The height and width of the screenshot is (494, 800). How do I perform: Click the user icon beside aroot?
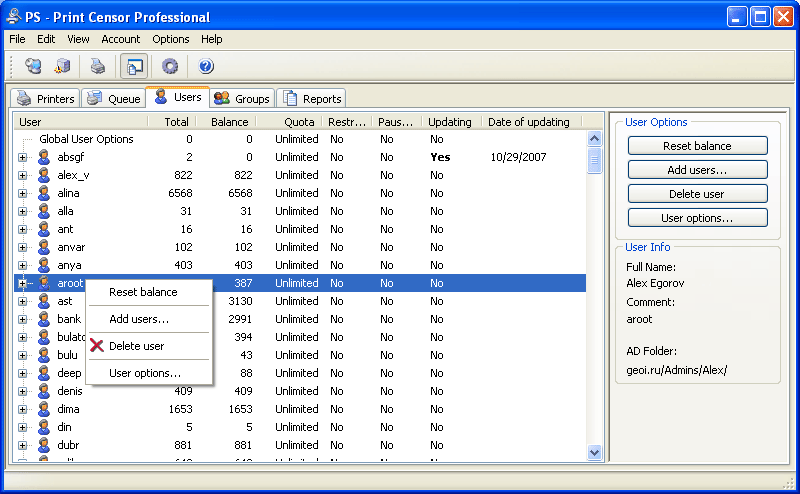point(44,283)
